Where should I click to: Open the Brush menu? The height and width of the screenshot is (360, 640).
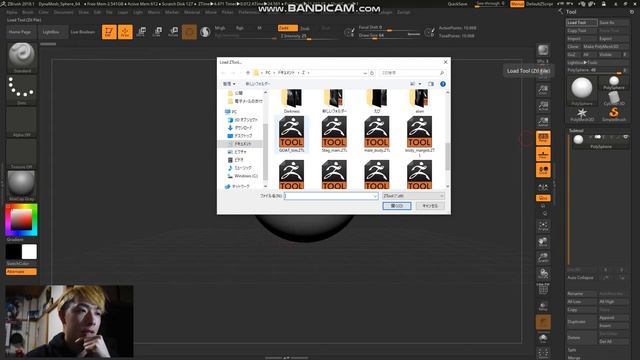click(x=28, y=12)
